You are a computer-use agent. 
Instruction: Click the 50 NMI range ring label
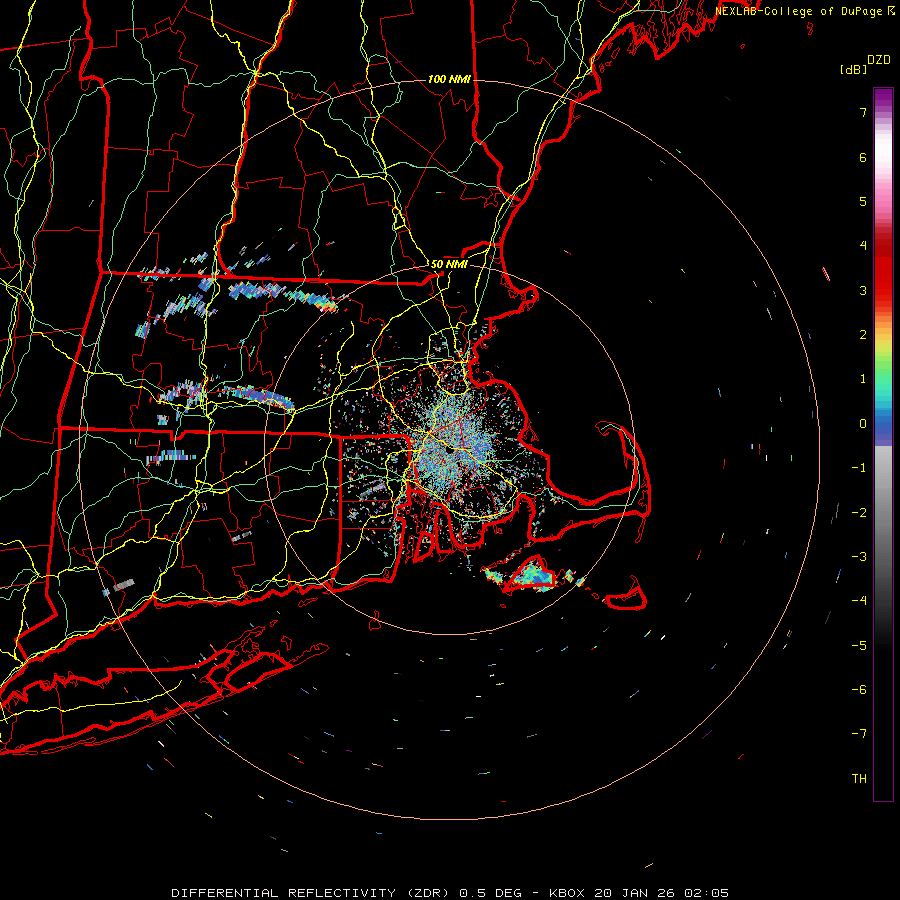tap(449, 265)
